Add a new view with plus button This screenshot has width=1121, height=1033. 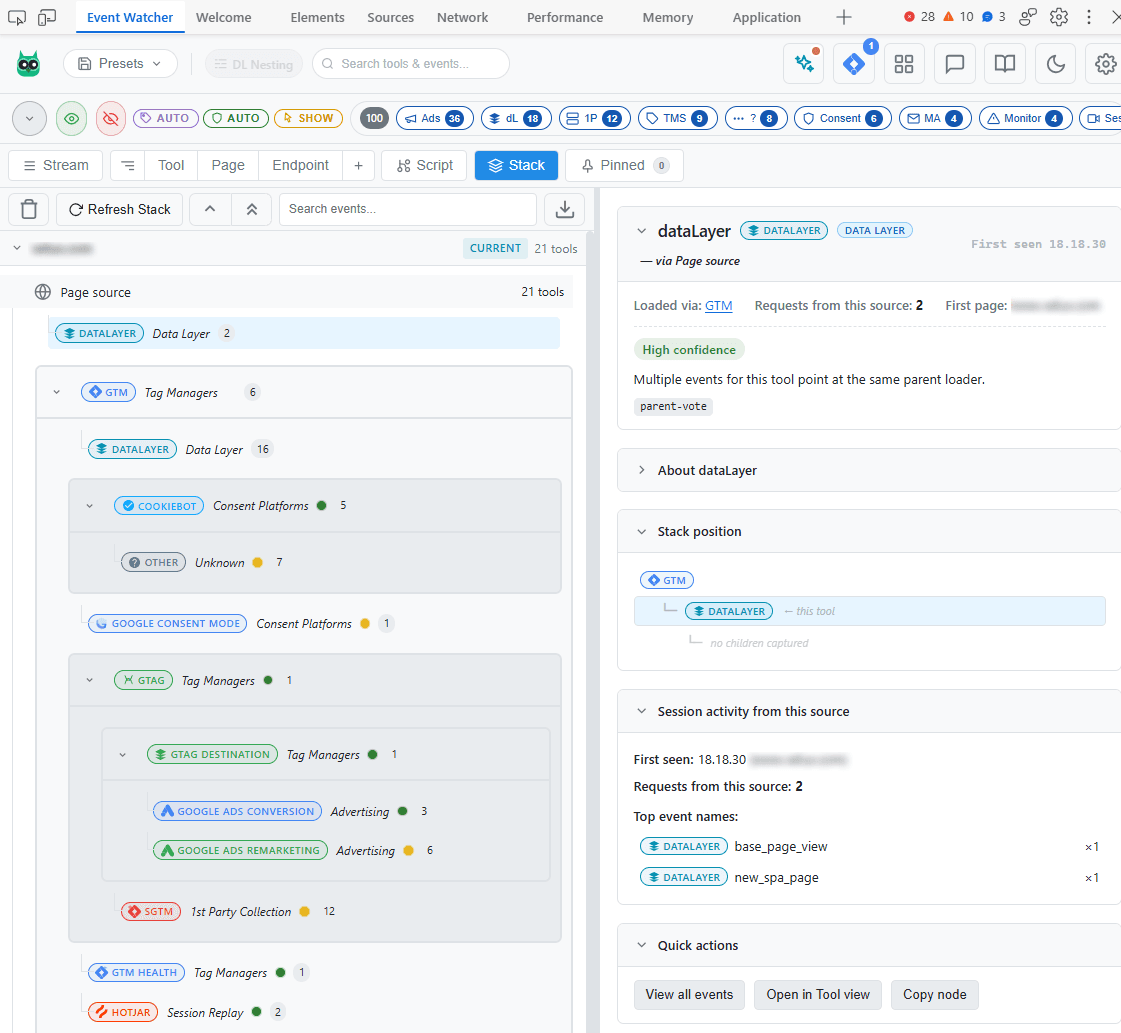[358, 165]
